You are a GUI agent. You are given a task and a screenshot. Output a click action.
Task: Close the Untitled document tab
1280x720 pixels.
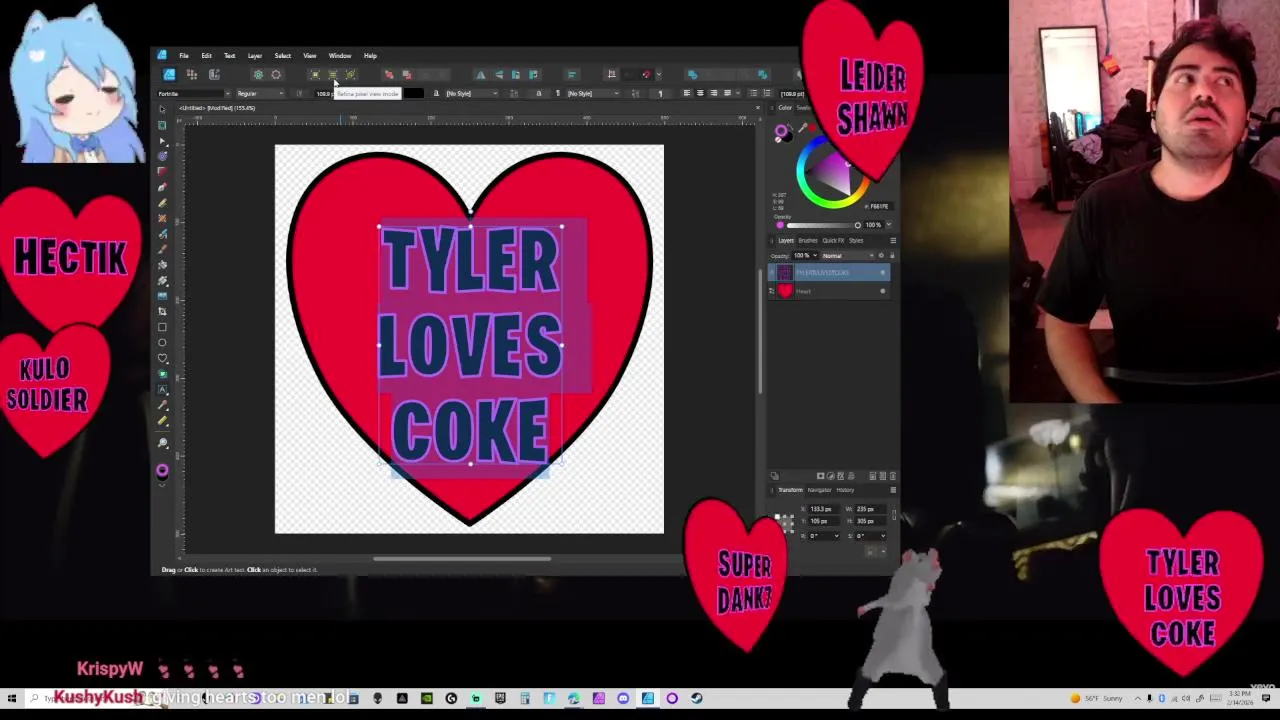click(x=757, y=108)
